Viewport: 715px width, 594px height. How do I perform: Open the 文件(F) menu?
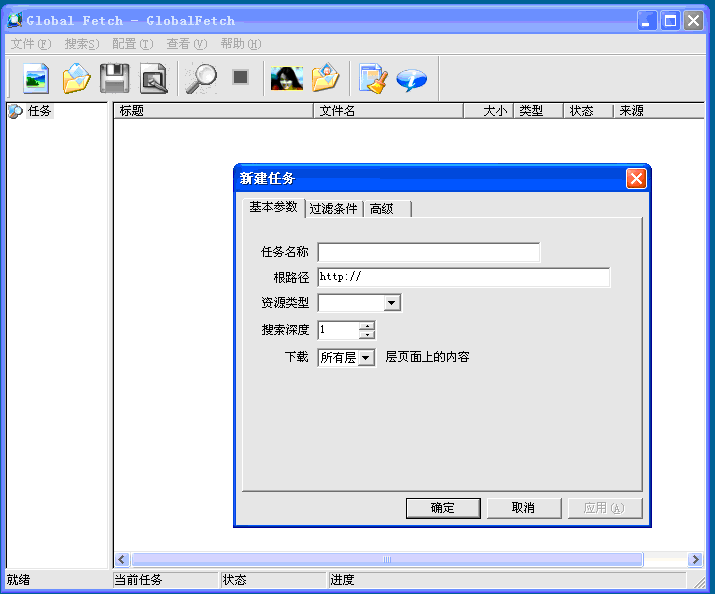pos(31,44)
